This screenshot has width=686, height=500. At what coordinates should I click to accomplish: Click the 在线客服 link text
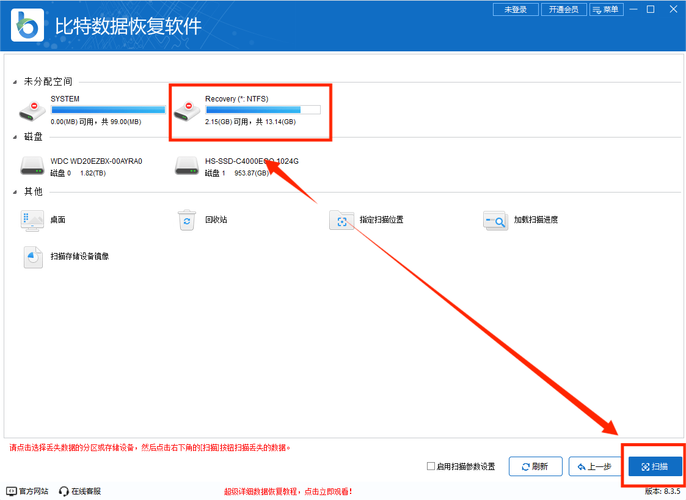86,491
